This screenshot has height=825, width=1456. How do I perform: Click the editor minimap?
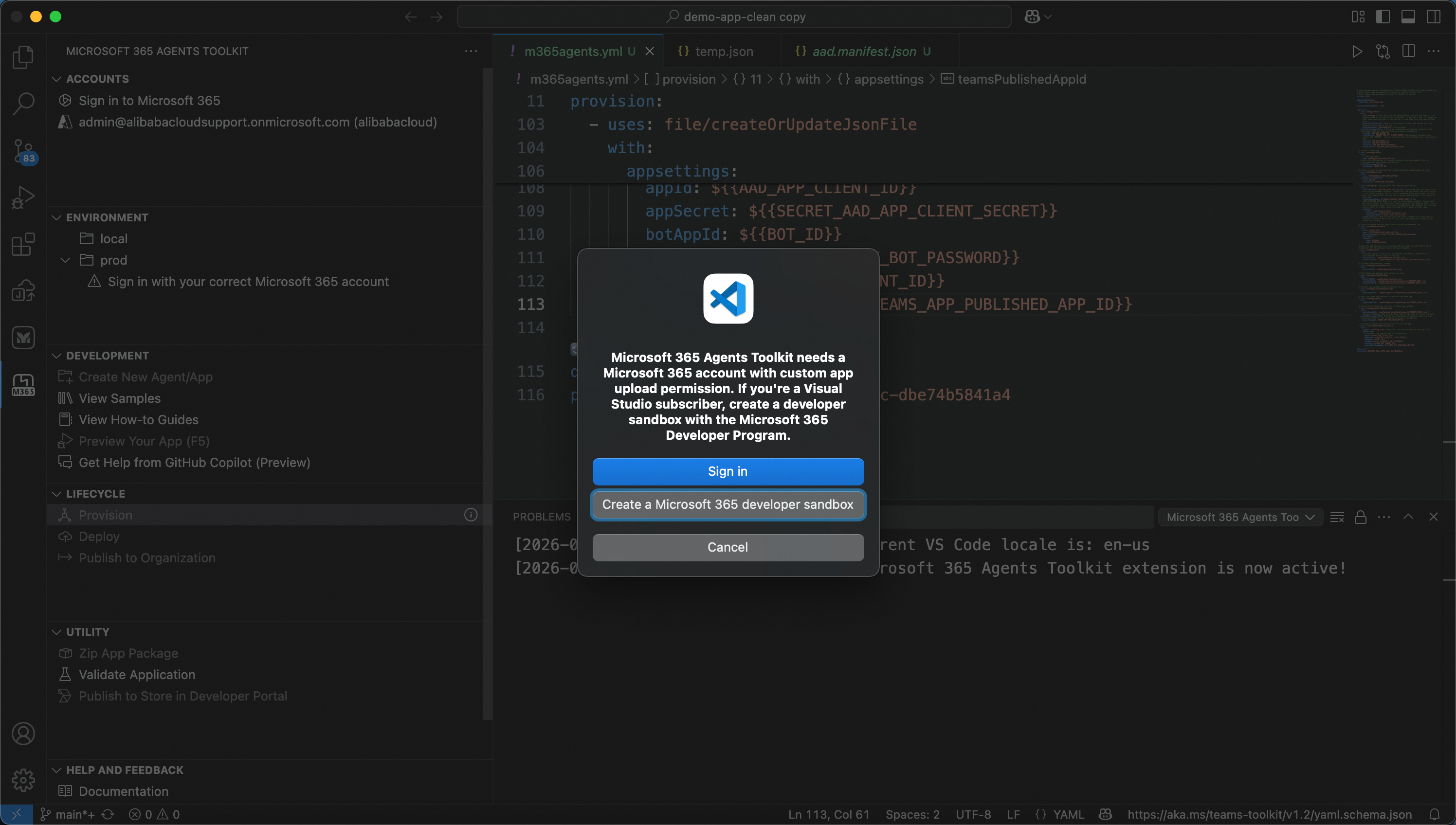[x=1396, y=221]
